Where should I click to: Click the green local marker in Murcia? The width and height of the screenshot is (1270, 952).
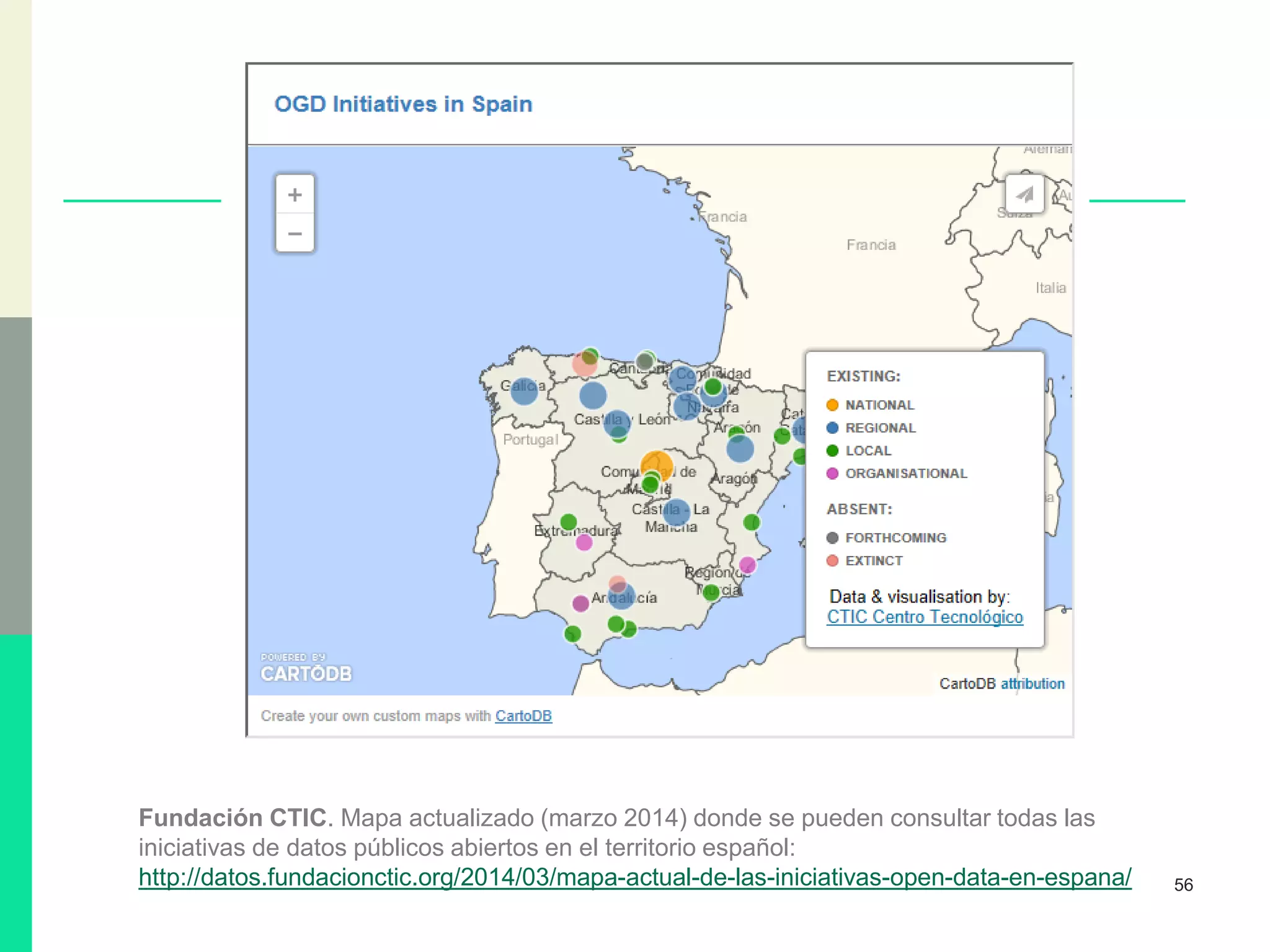711,592
